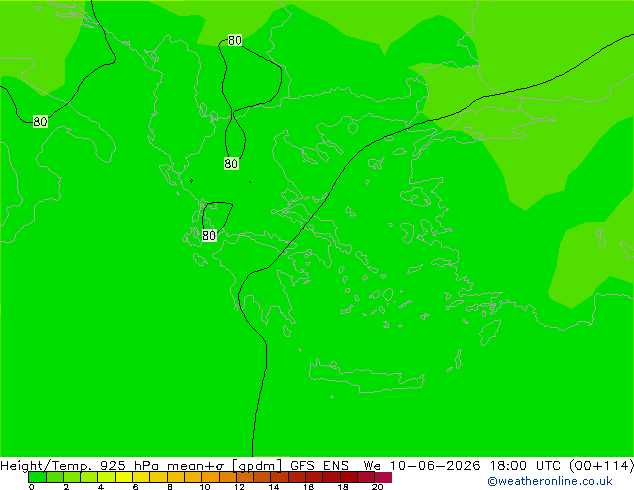634x490 pixels.
Task: Pick the yellow-green swatch above legend label 4
Action: [106, 477]
